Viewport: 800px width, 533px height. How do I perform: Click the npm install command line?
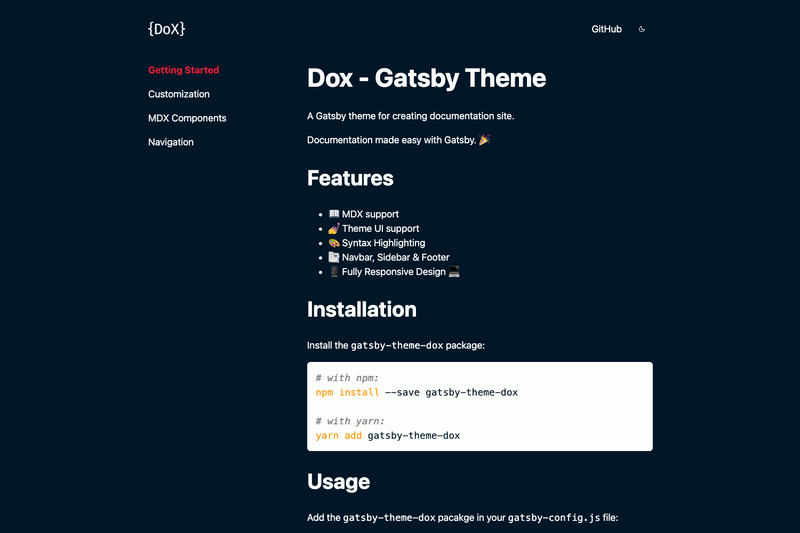pos(416,392)
